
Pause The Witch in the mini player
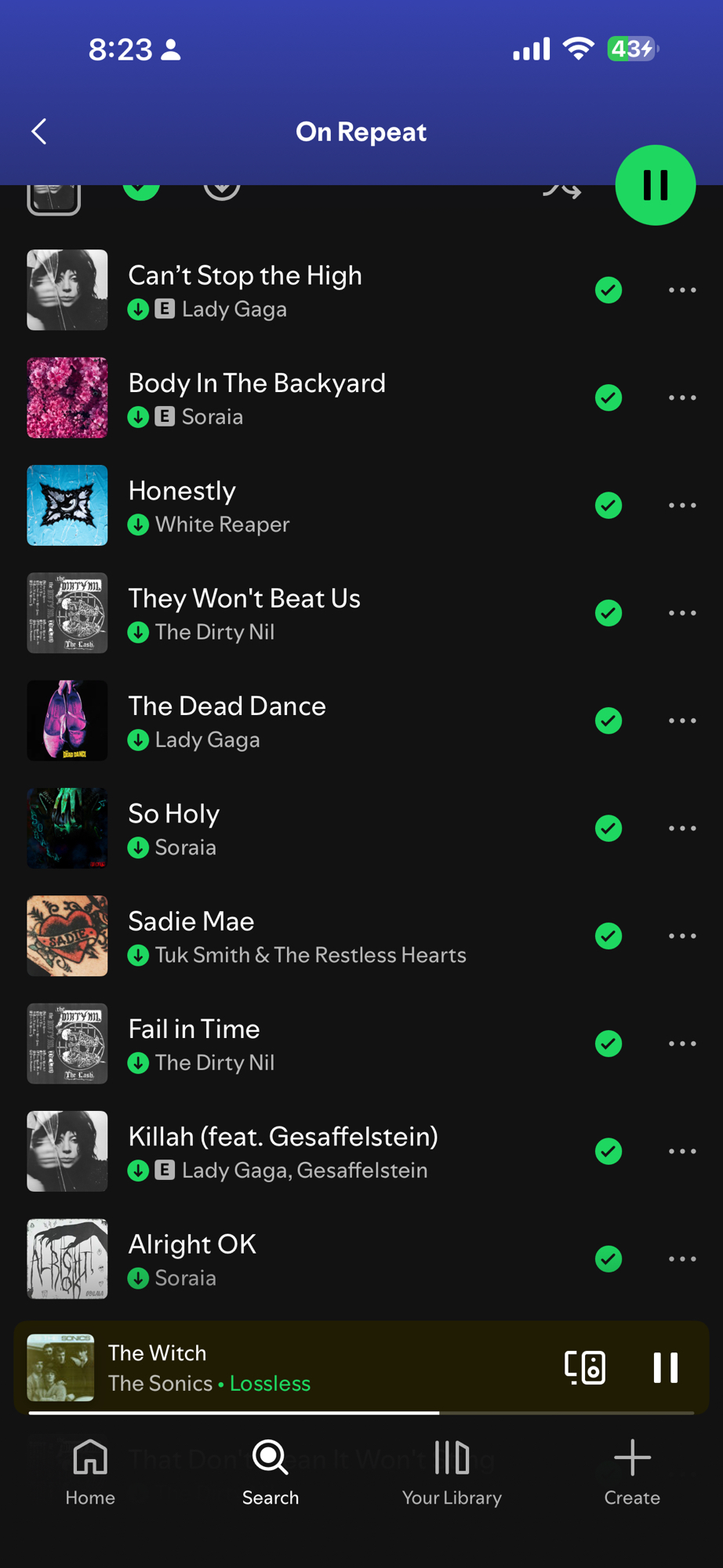click(666, 1367)
